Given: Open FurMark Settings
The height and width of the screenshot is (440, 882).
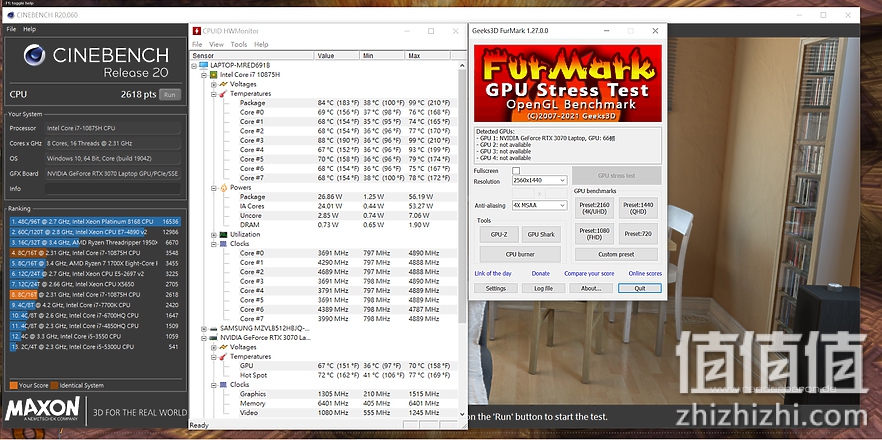Looking at the screenshot, I should (496, 288).
